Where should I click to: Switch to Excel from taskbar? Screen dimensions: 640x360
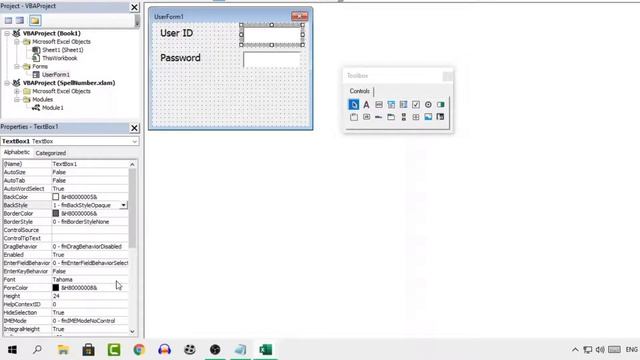tap(265, 349)
